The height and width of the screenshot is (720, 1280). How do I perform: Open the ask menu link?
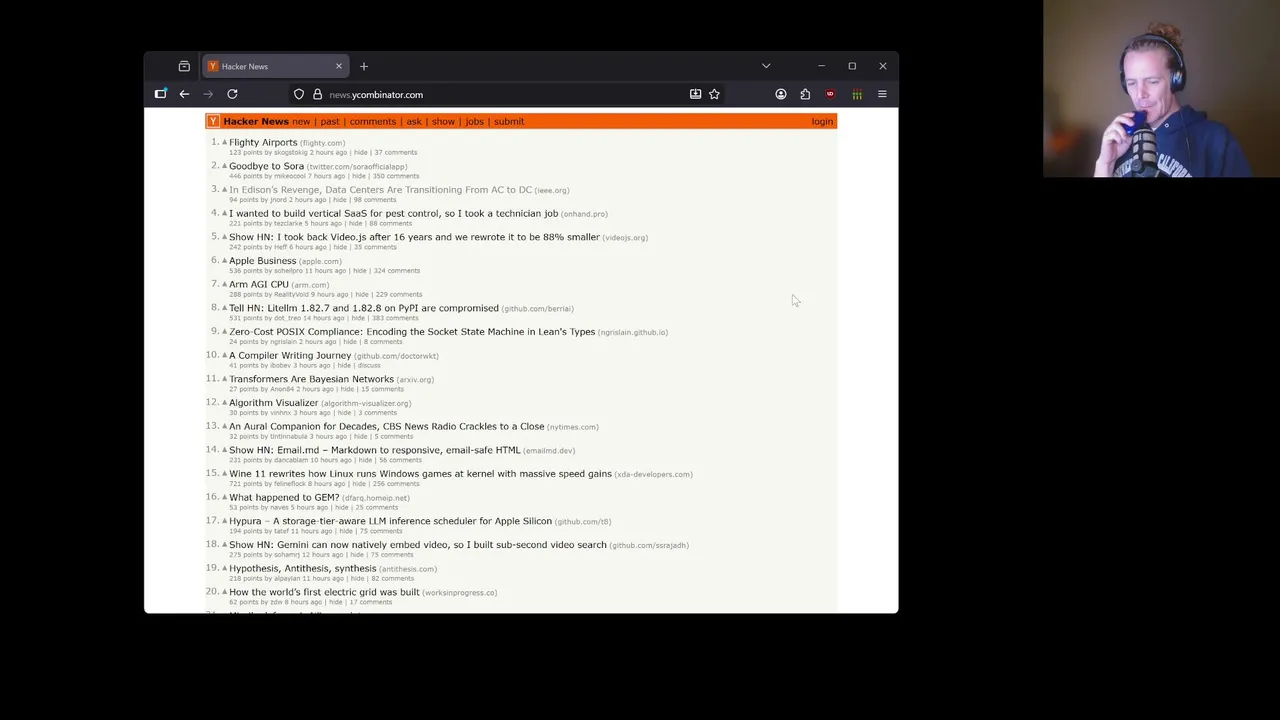tap(414, 121)
